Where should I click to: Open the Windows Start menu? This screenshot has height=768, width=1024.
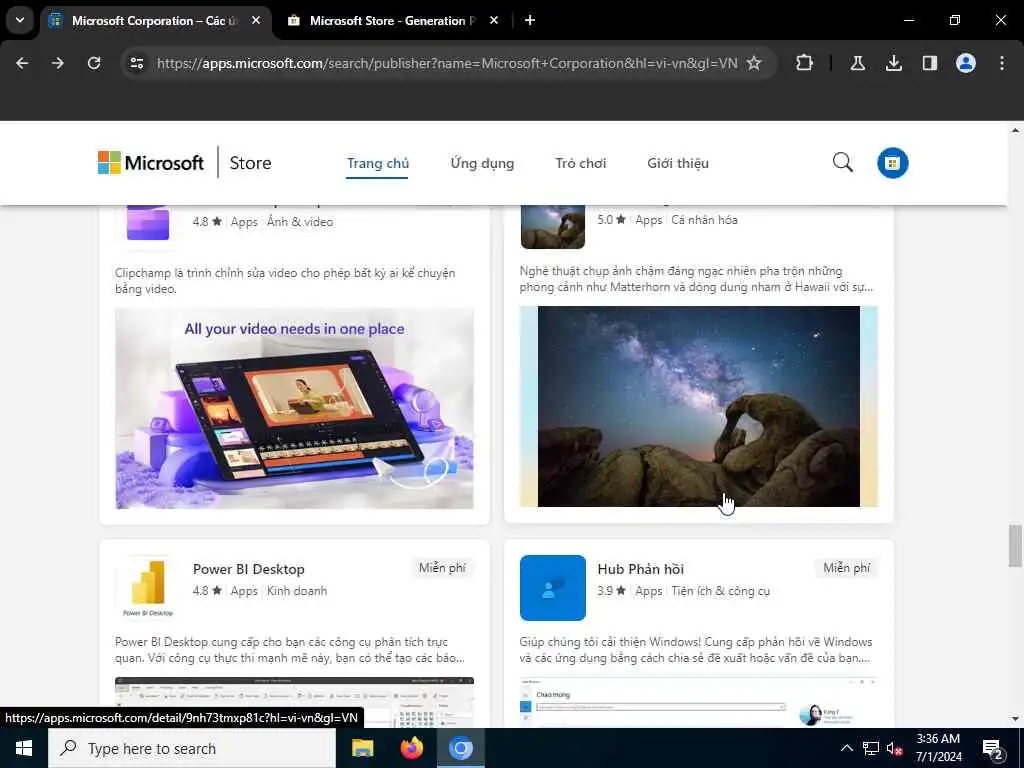24,748
